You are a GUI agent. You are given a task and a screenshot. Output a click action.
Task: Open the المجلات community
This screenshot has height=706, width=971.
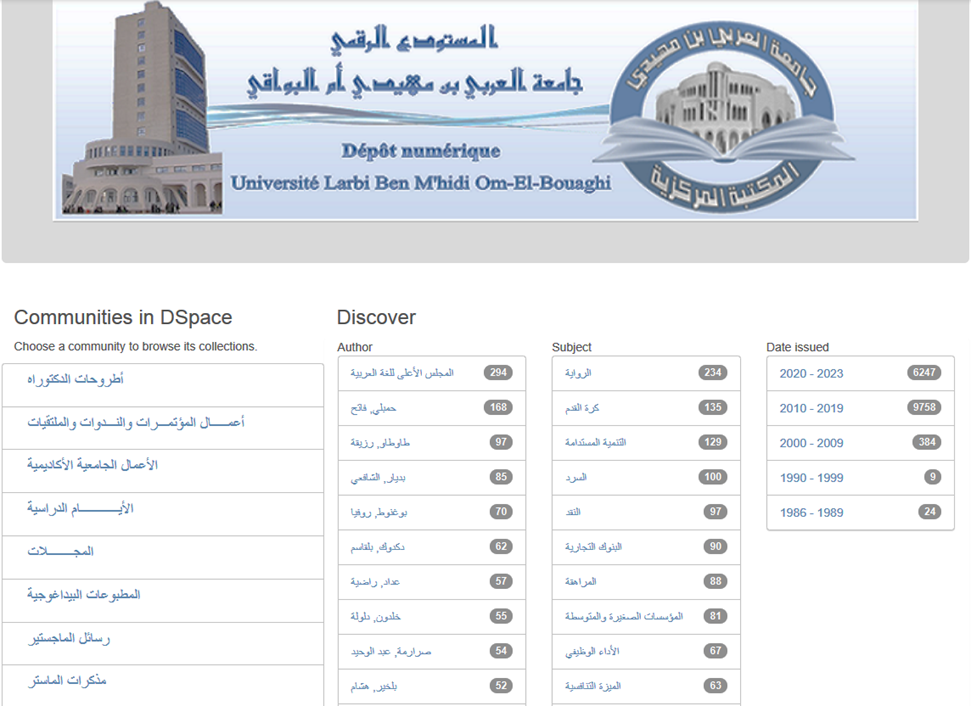coord(60,551)
